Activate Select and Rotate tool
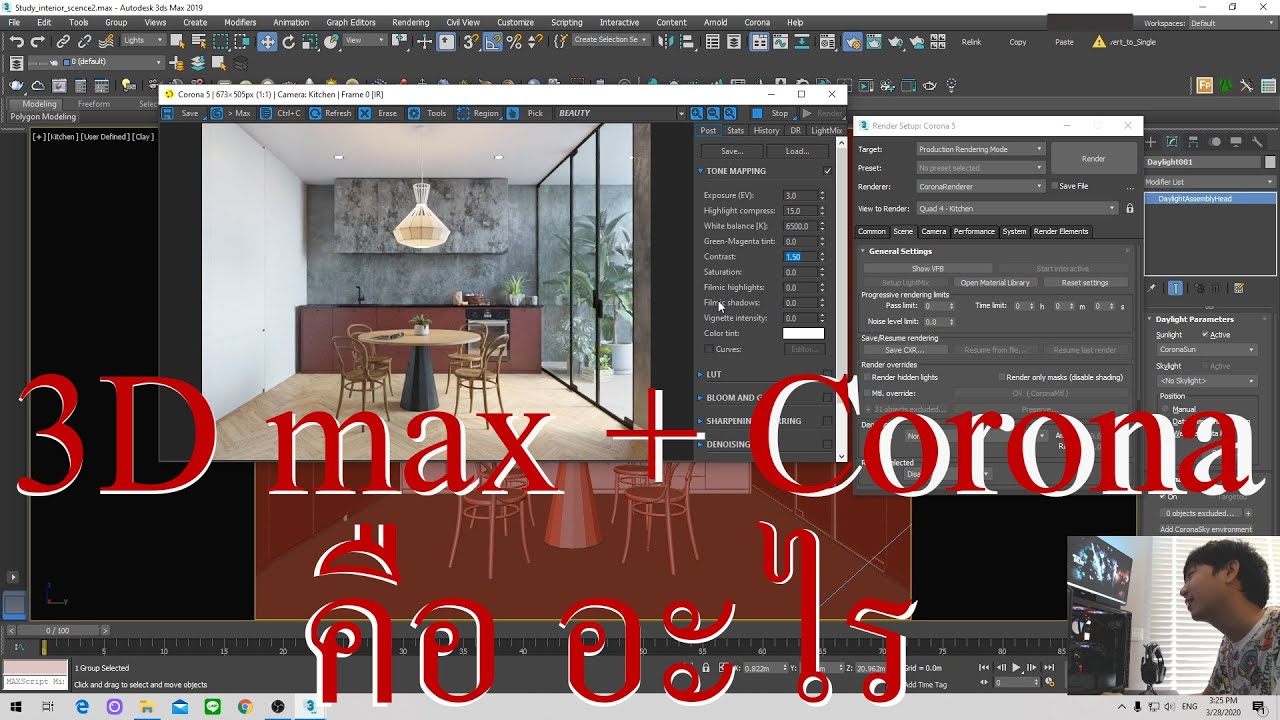This screenshot has width=1280, height=720. (x=289, y=41)
